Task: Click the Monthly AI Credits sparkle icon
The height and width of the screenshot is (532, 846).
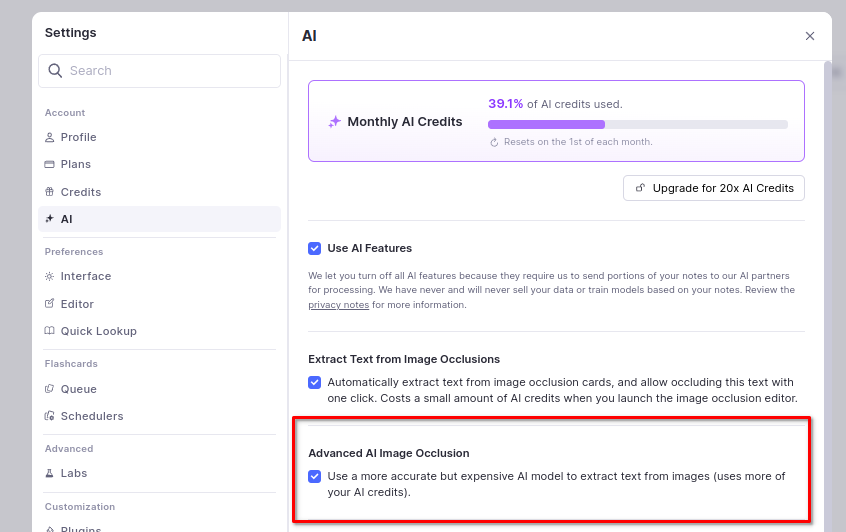Action: point(335,122)
